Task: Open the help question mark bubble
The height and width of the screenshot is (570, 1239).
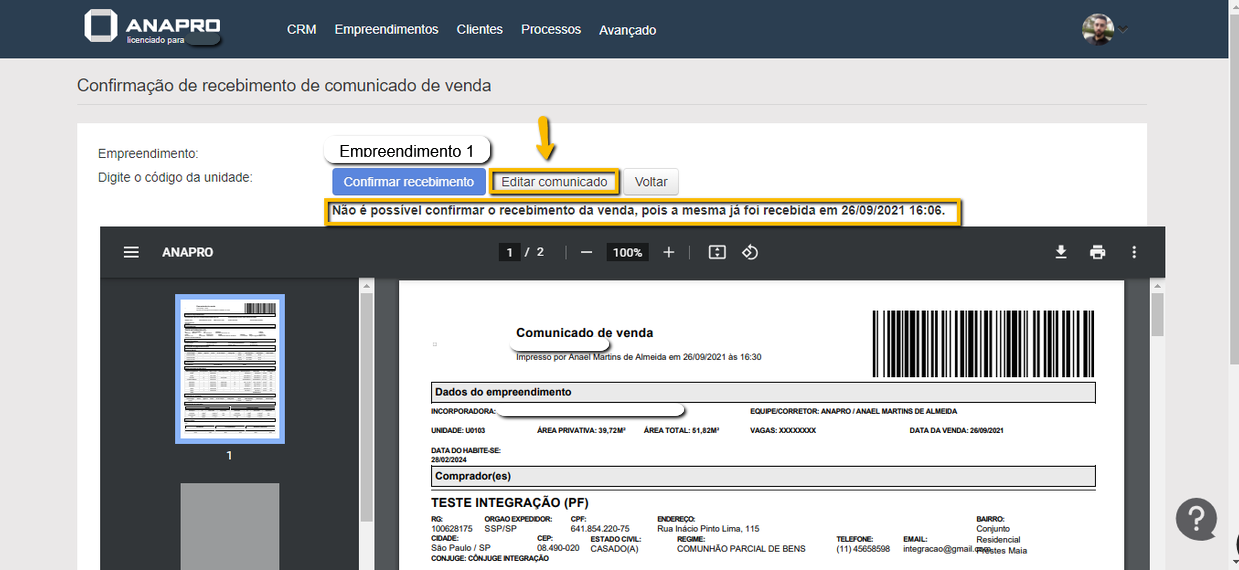Action: pos(1196,519)
